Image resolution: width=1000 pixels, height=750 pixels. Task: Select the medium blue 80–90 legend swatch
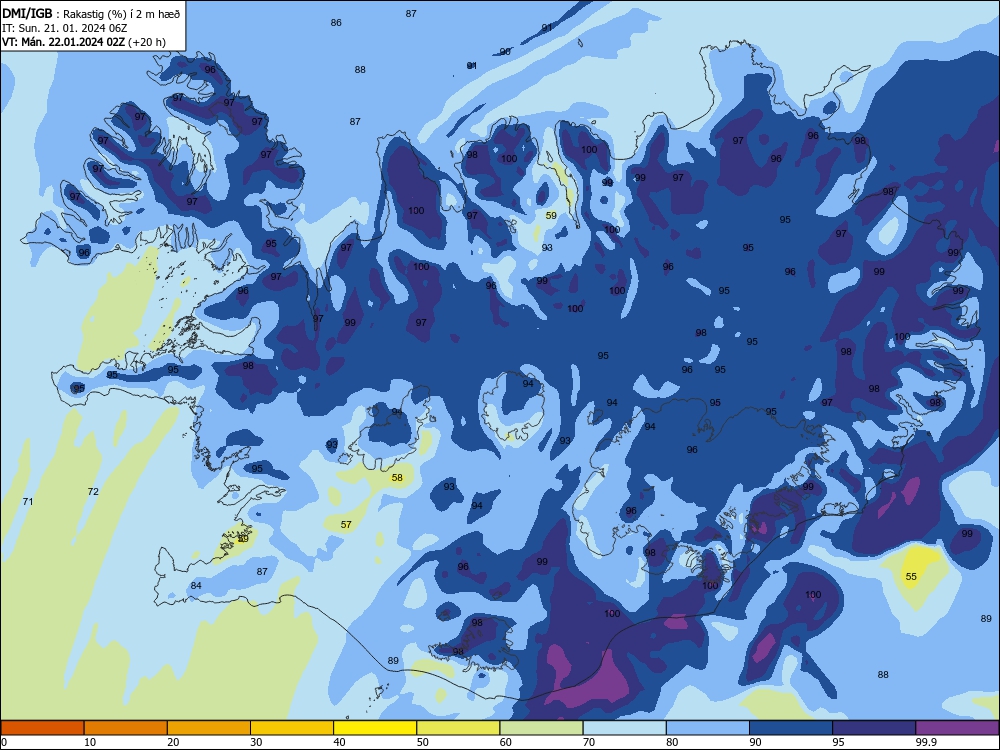pyautogui.click(x=708, y=728)
